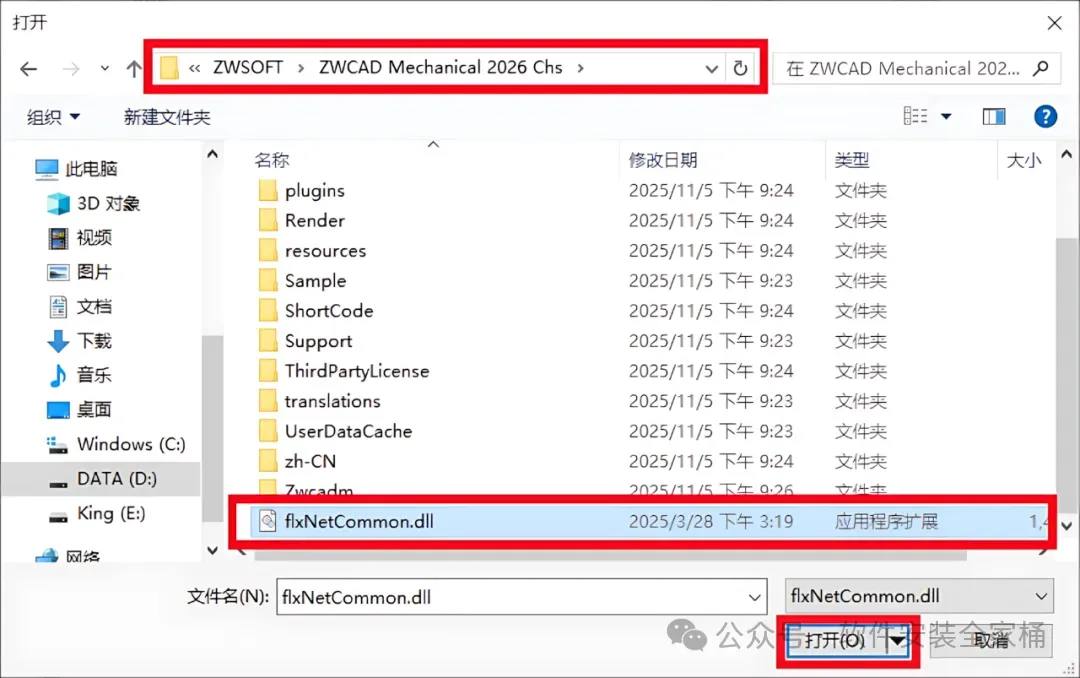Viewport: 1080px width, 678px height.
Task: Sort files by 修改日期 column
Action: tap(663, 161)
